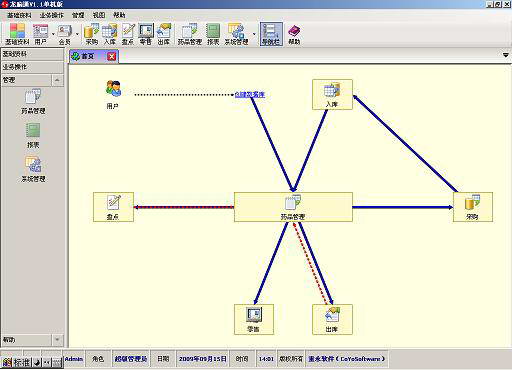
Task: Click the 创建药房库 hyperlink
Action: point(250,95)
